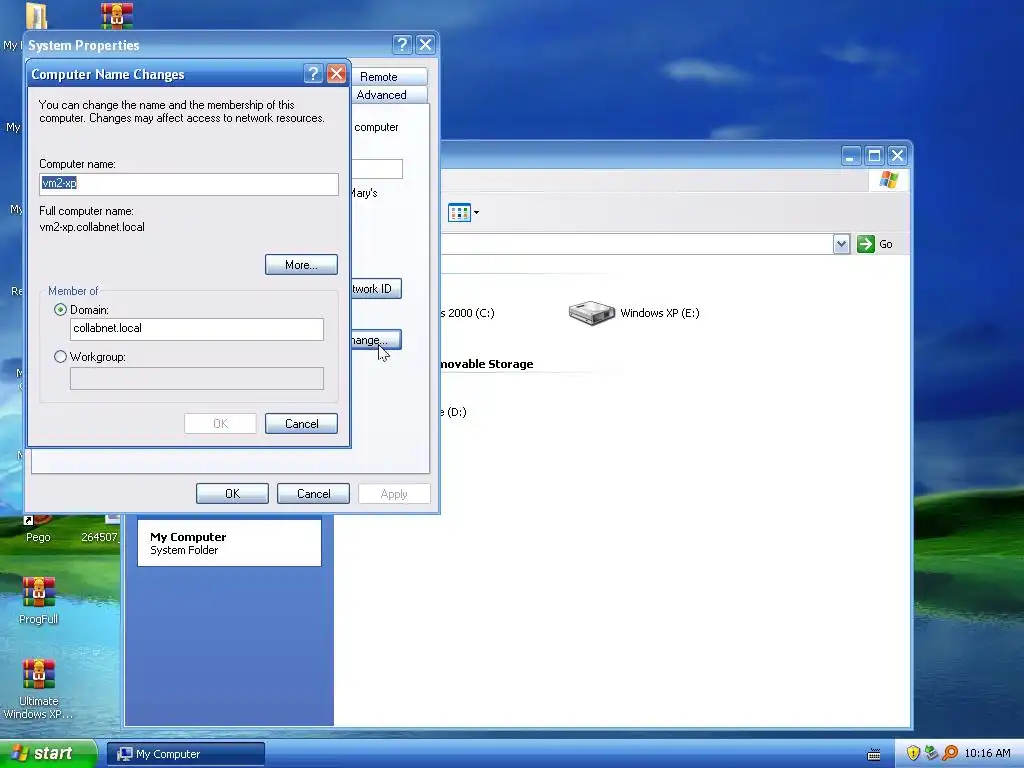Click the folder icon at top-left of desktop

(x=37, y=15)
